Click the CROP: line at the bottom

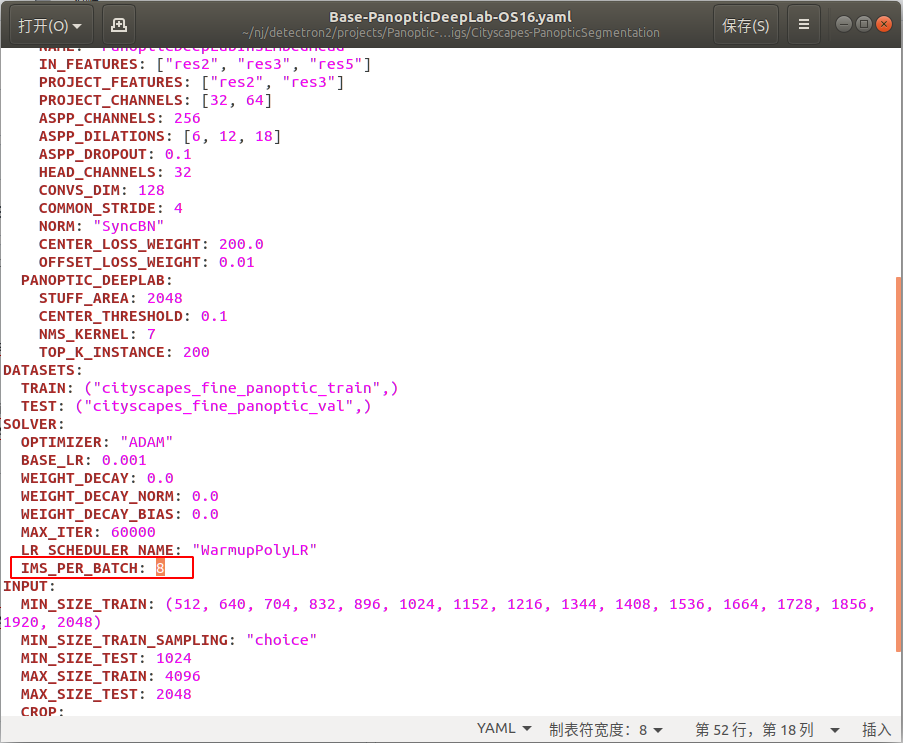40,712
